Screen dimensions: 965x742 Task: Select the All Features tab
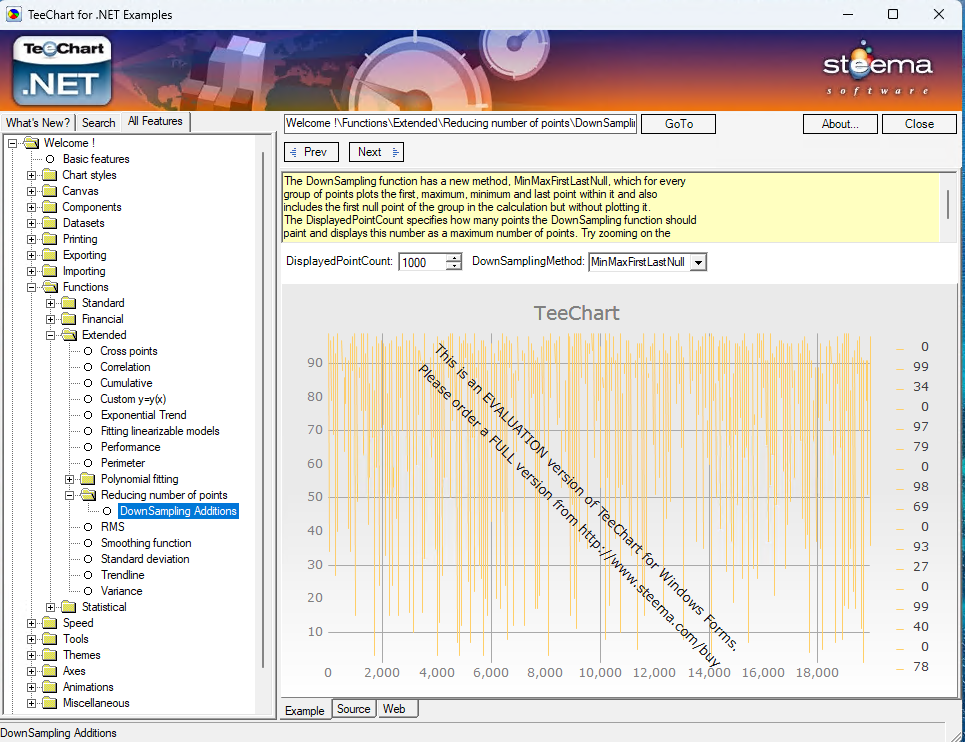(155, 121)
